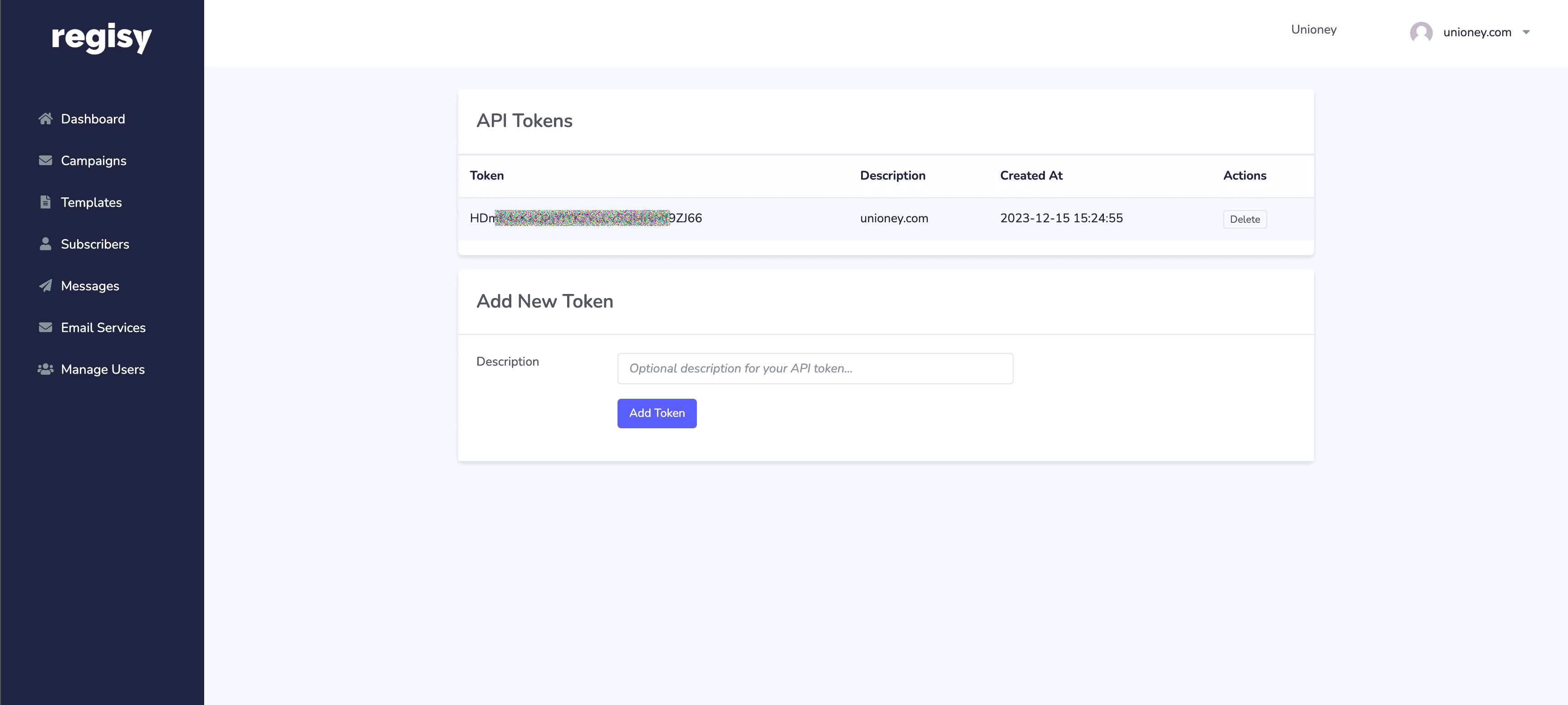
Task: Focus the token Description input field
Action: point(814,368)
